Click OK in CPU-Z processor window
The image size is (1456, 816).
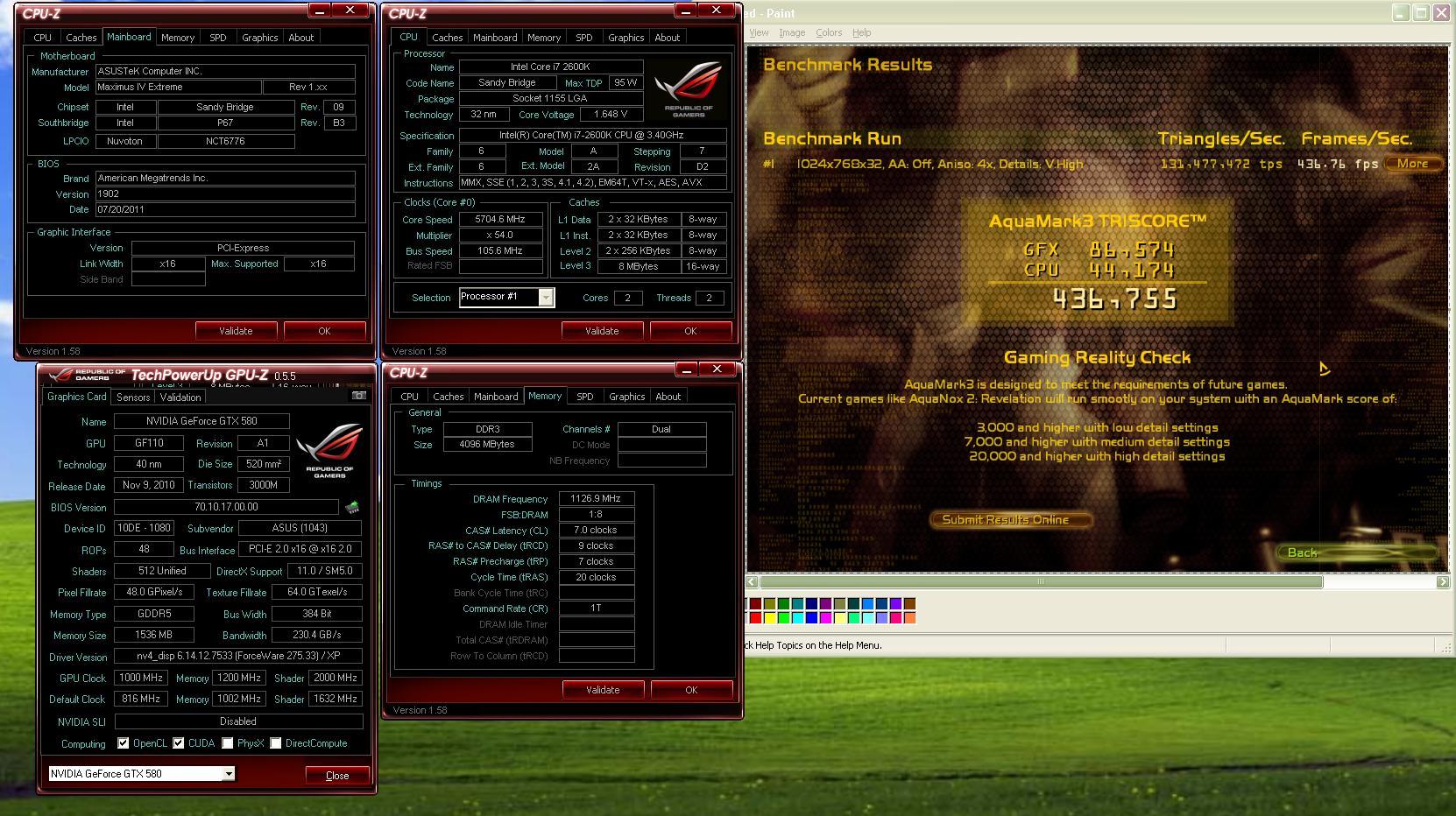[690, 331]
